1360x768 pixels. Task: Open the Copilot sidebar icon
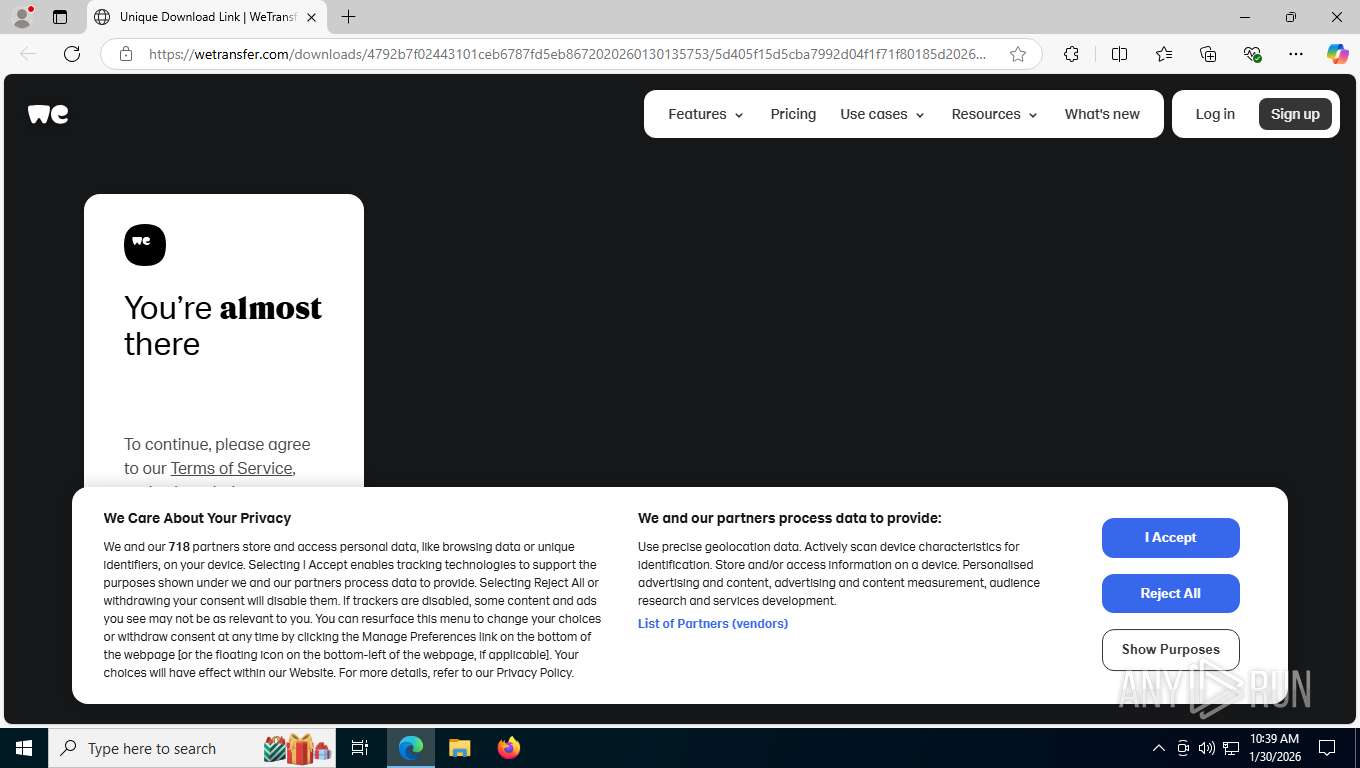click(x=1338, y=54)
